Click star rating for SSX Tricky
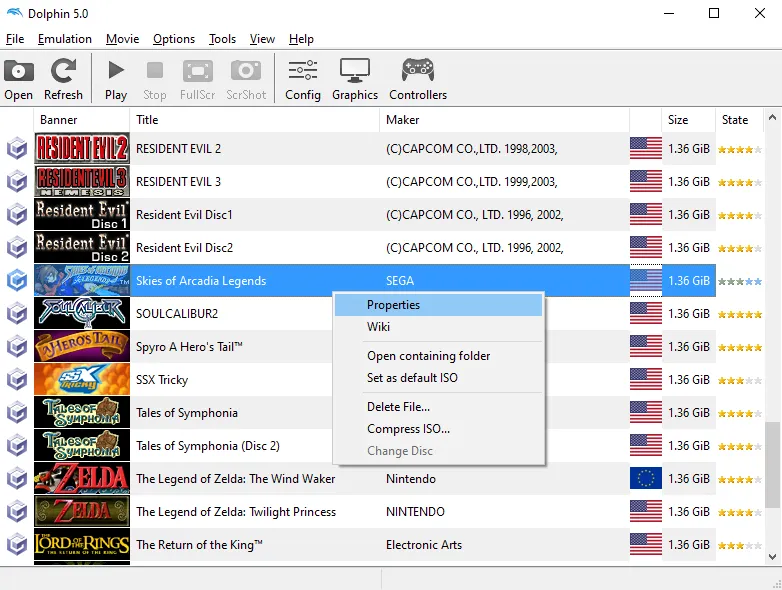 (740, 381)
